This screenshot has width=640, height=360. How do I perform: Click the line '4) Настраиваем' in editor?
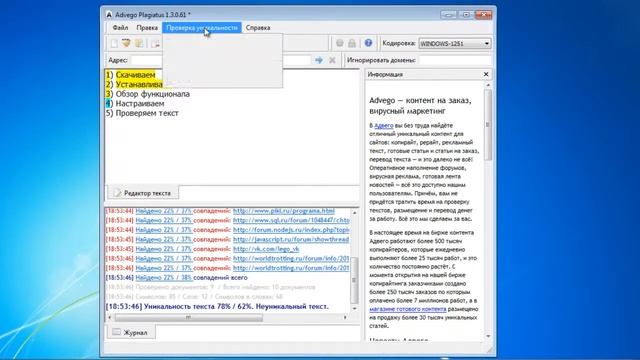135,104
